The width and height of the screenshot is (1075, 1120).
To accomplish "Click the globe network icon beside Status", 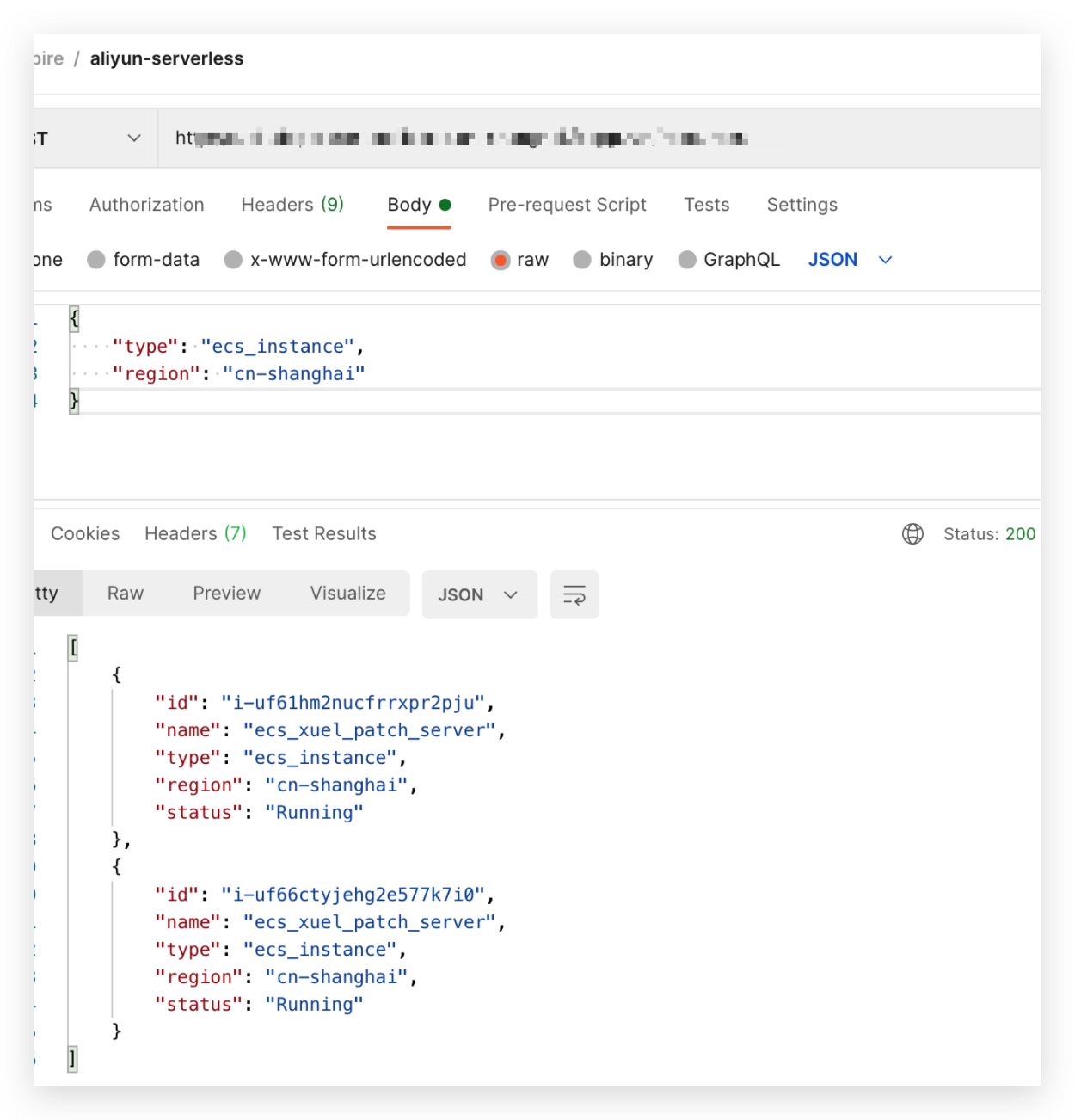I will (x=912, y=534).
